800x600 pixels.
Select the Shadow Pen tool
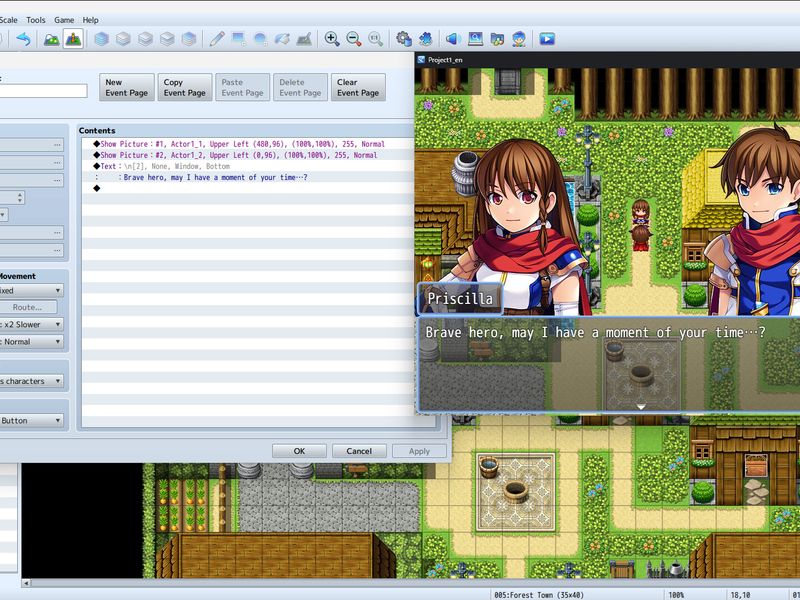(304, 39)
